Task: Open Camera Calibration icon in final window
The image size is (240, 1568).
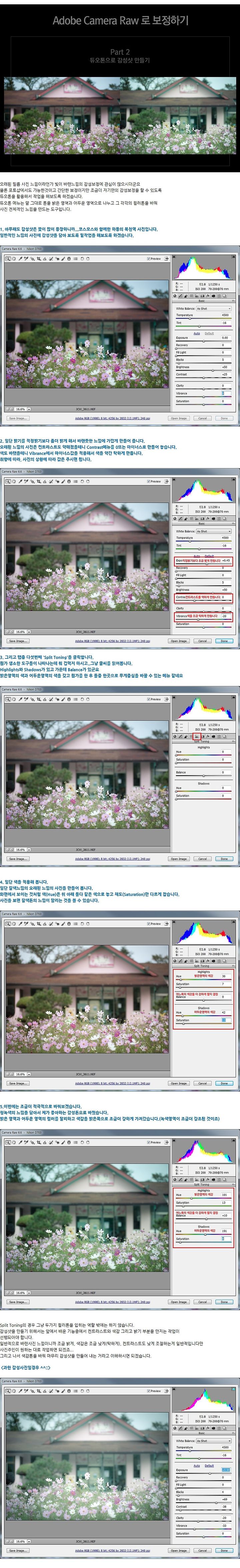Action: (214, 1428)
